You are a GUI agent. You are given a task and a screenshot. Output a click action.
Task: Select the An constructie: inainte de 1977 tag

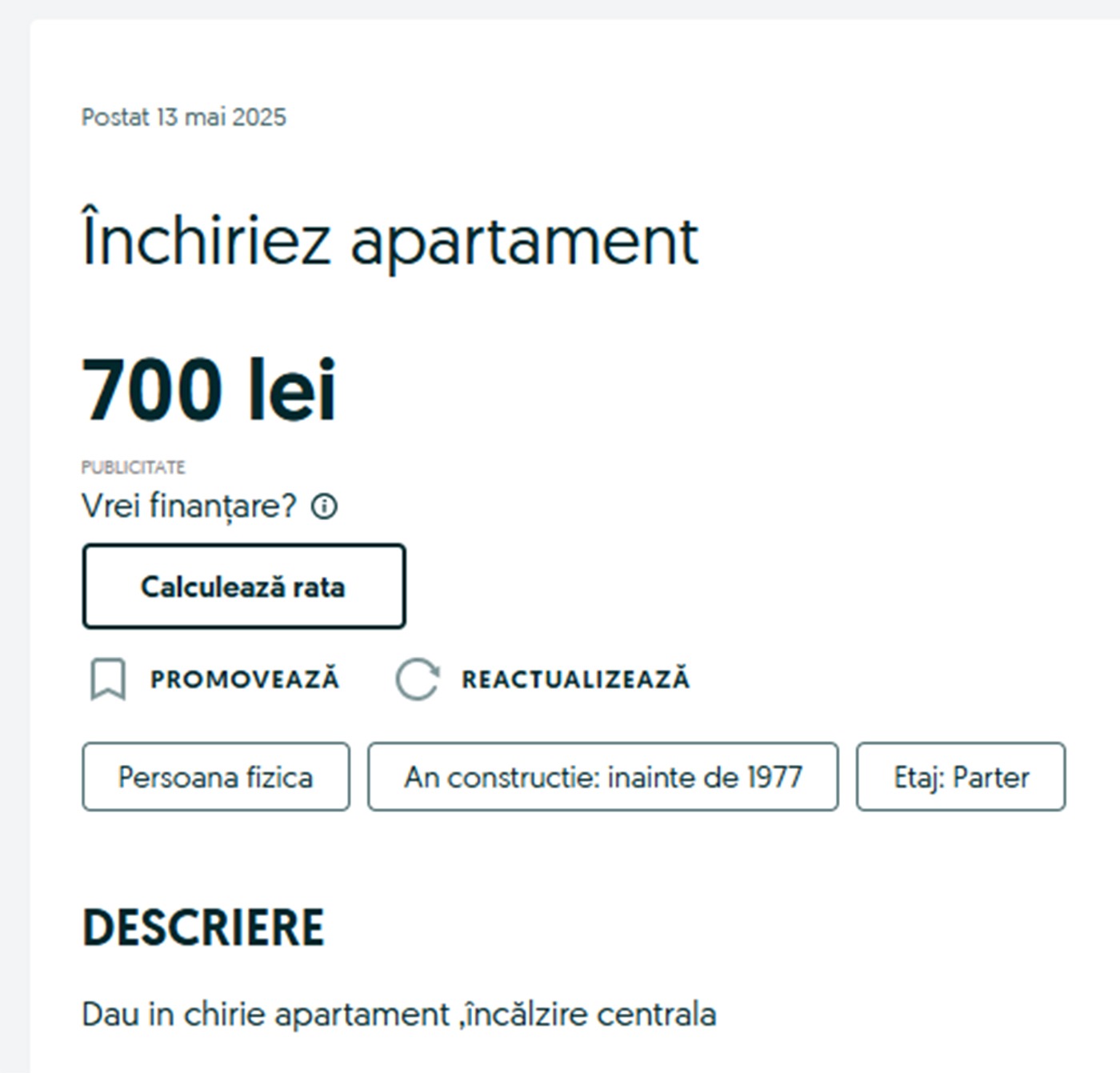pyautogui.click(x=602, y=777)
